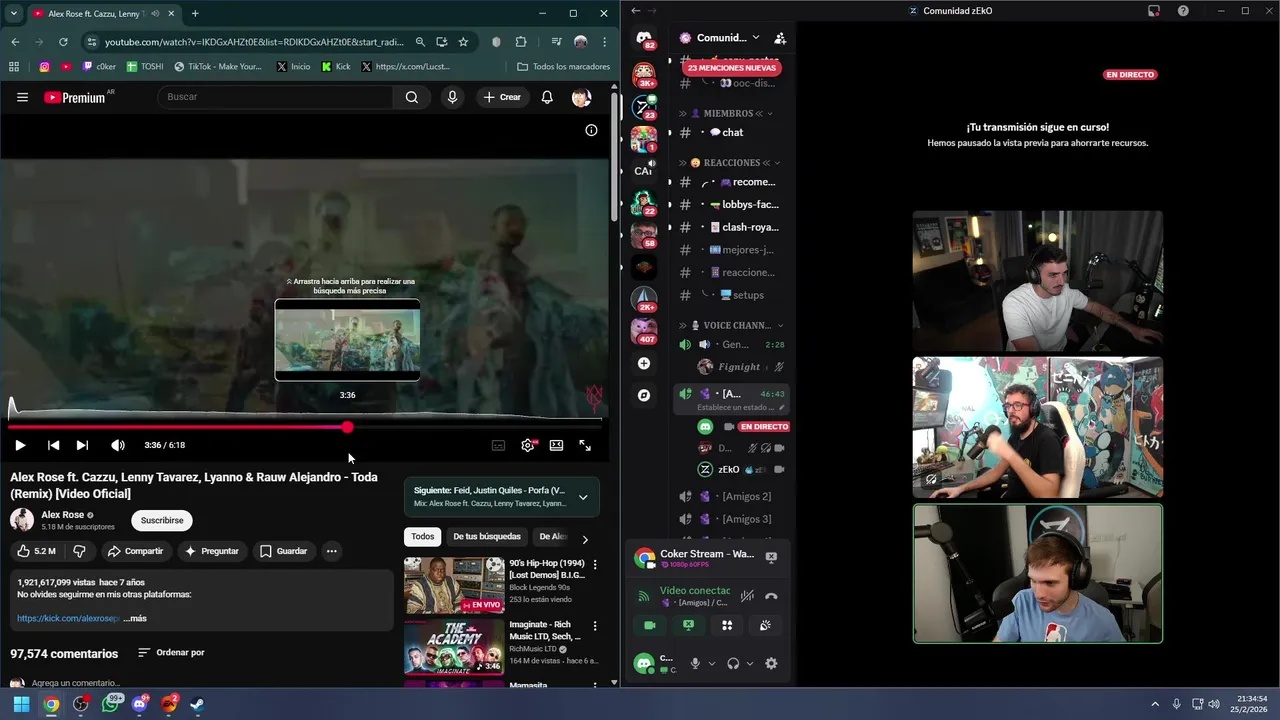Open video info icon on player
Viewport: 1280px width, 720px height.
point(591,130)
